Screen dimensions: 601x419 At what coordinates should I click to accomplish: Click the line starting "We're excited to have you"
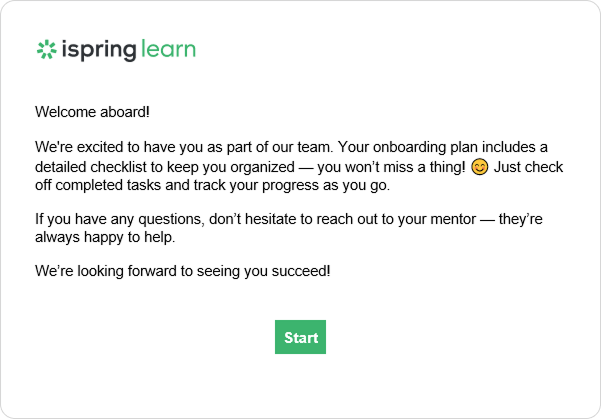(291, 147)
